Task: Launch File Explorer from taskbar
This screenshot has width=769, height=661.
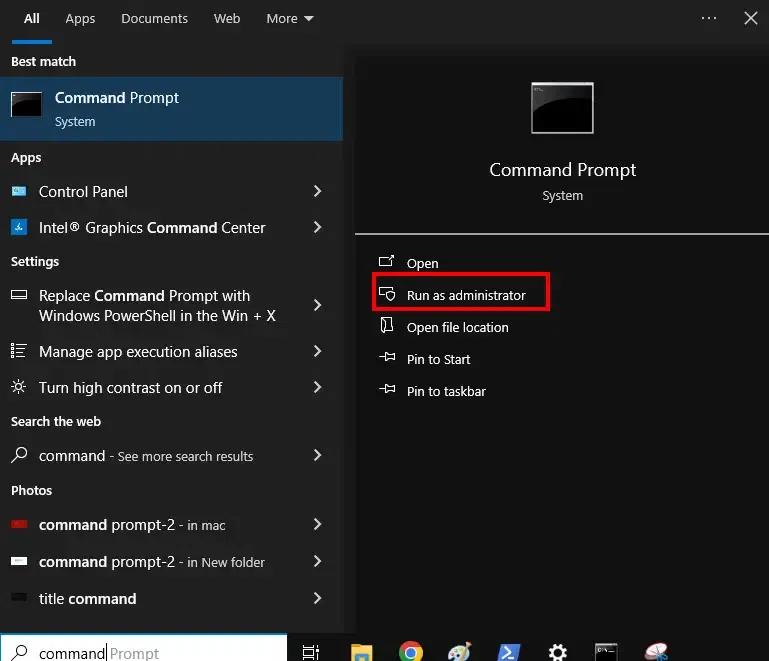Action: (361, 652)
